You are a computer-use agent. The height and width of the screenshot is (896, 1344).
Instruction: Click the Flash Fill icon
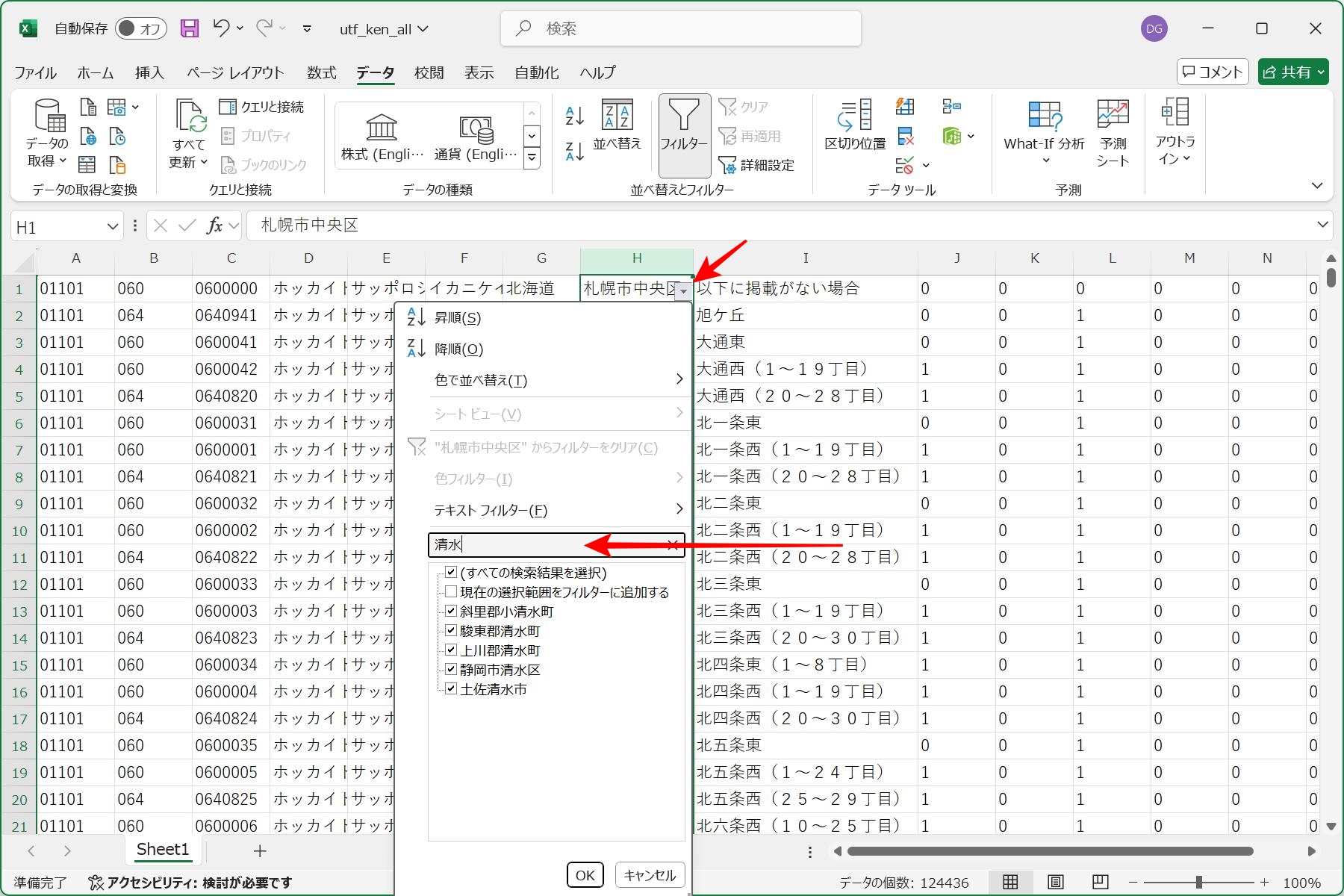pos(905,107)
